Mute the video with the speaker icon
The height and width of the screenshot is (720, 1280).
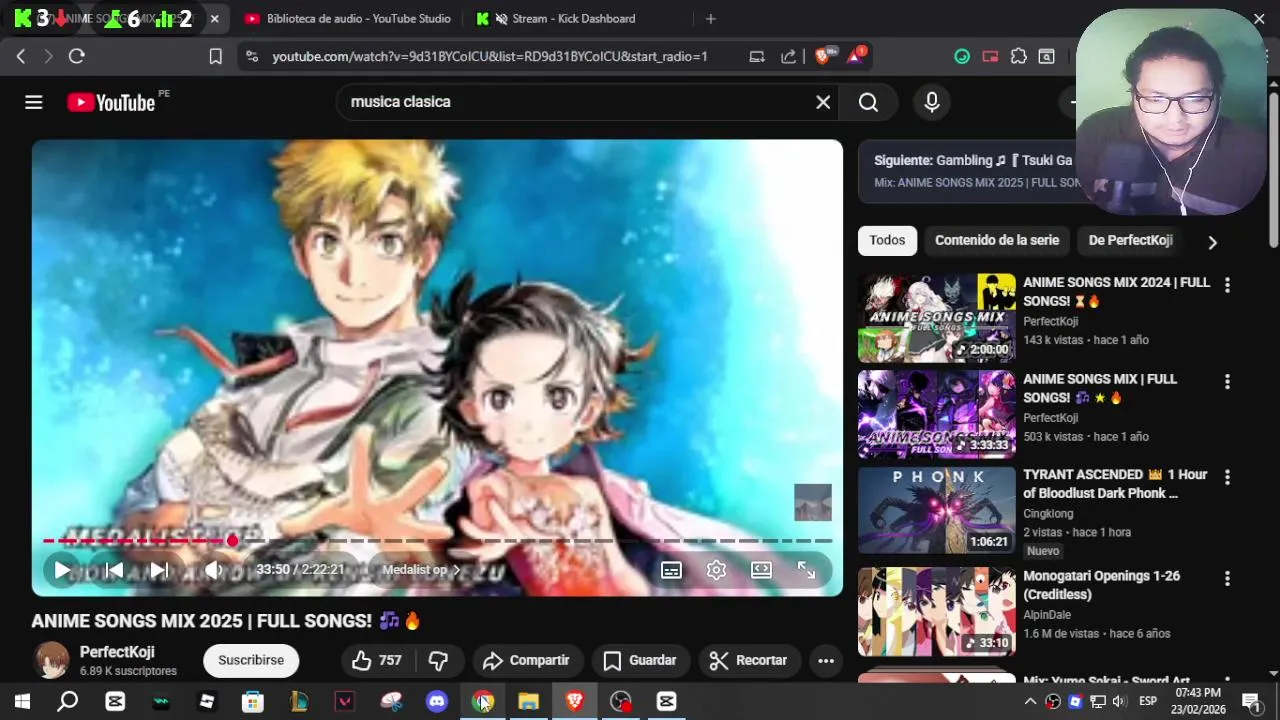tap(213, 570)
